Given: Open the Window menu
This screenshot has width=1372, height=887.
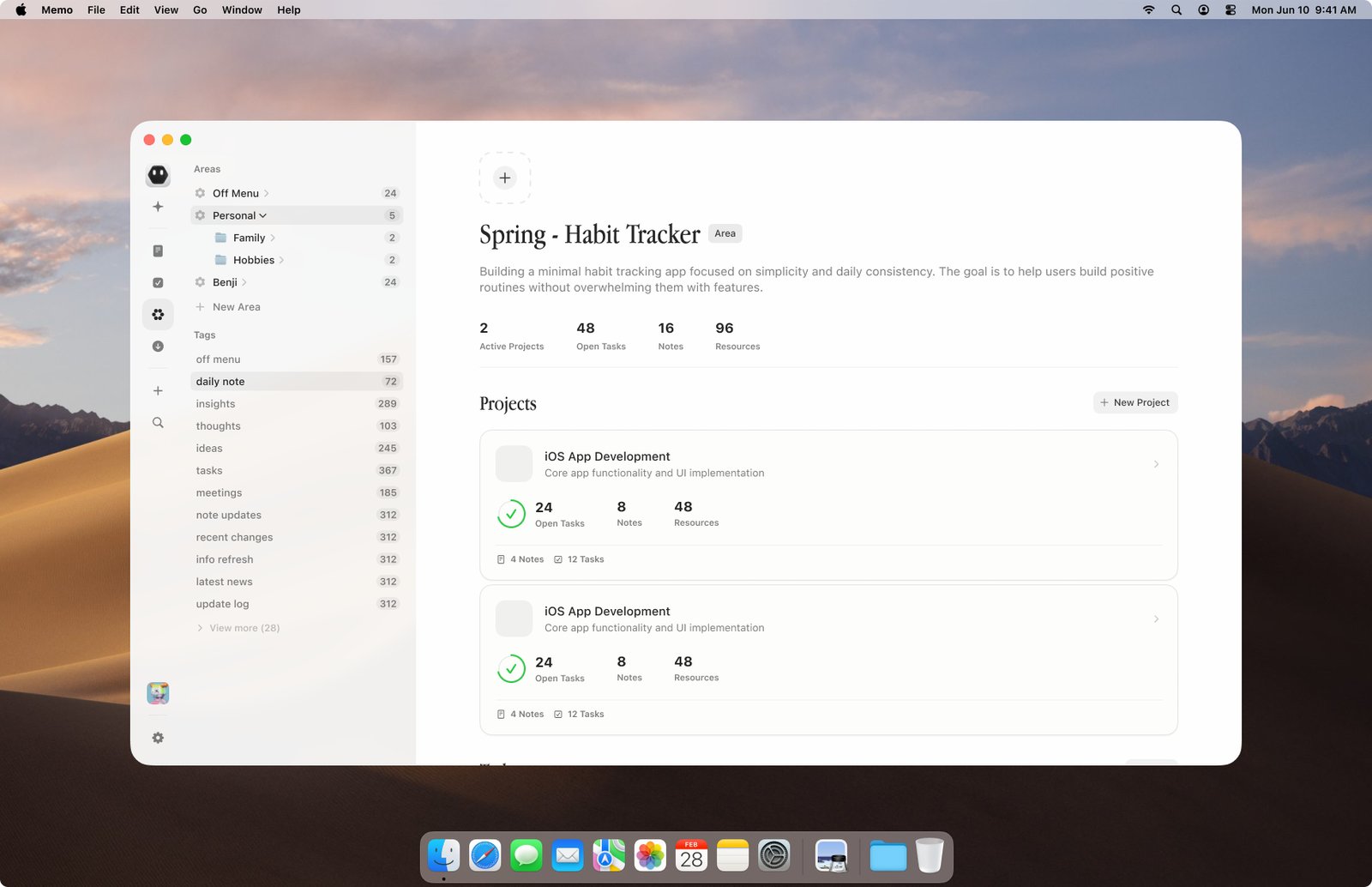Looking at the screenshot, I should click(242, 9).
